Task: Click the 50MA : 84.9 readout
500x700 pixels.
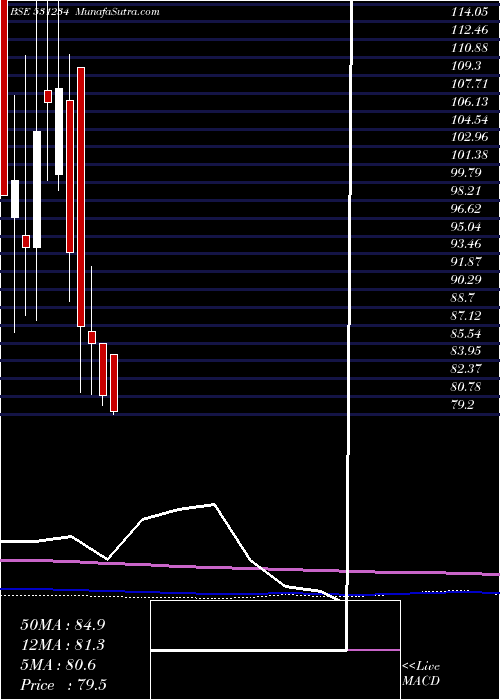Action: pyautogui.click(x=62, y=625)
